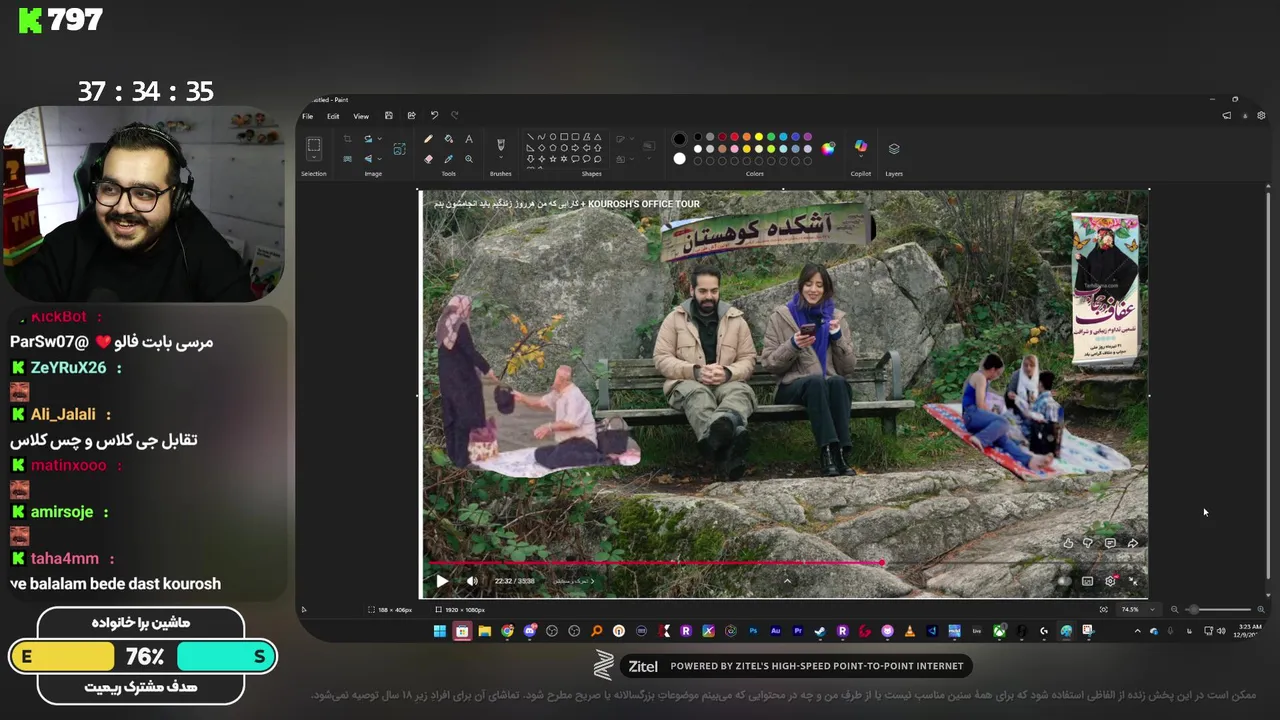
Task: Select the Fill bucket tool
Action: tap(448, 139)
